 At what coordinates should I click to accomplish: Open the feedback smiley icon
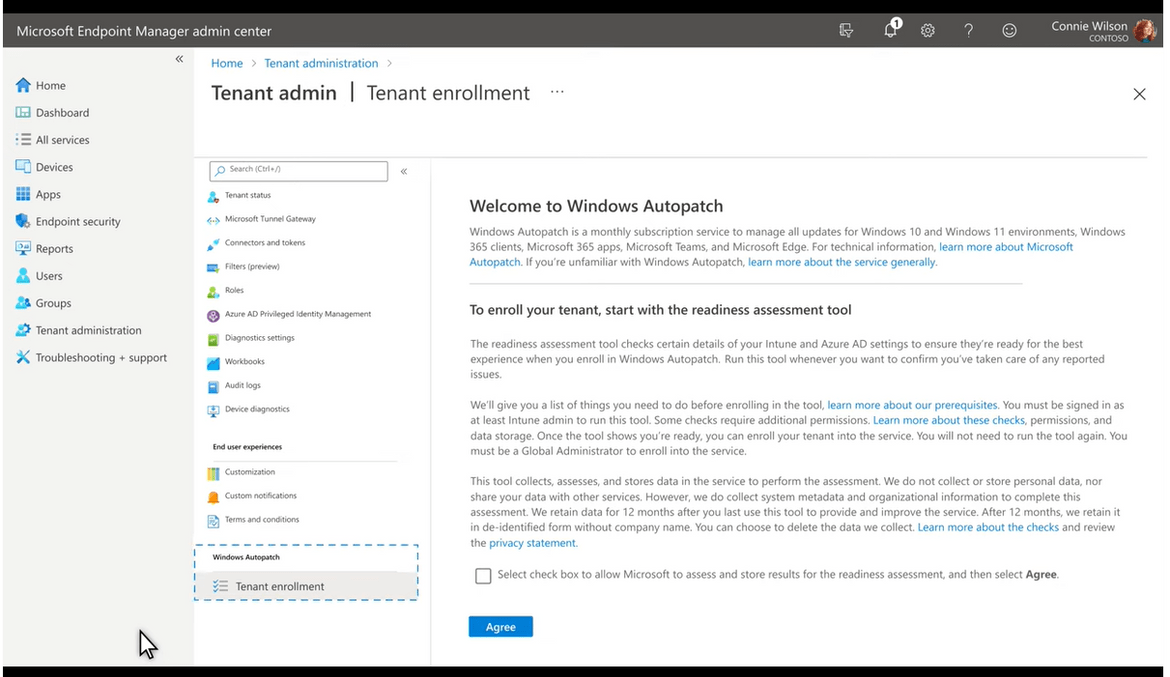click(x=1009, y=31)
